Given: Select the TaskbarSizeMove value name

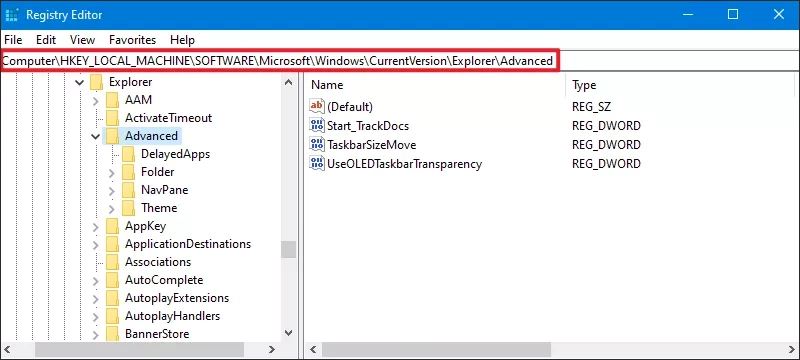Looking at the screenshot, I should (371, 145).
